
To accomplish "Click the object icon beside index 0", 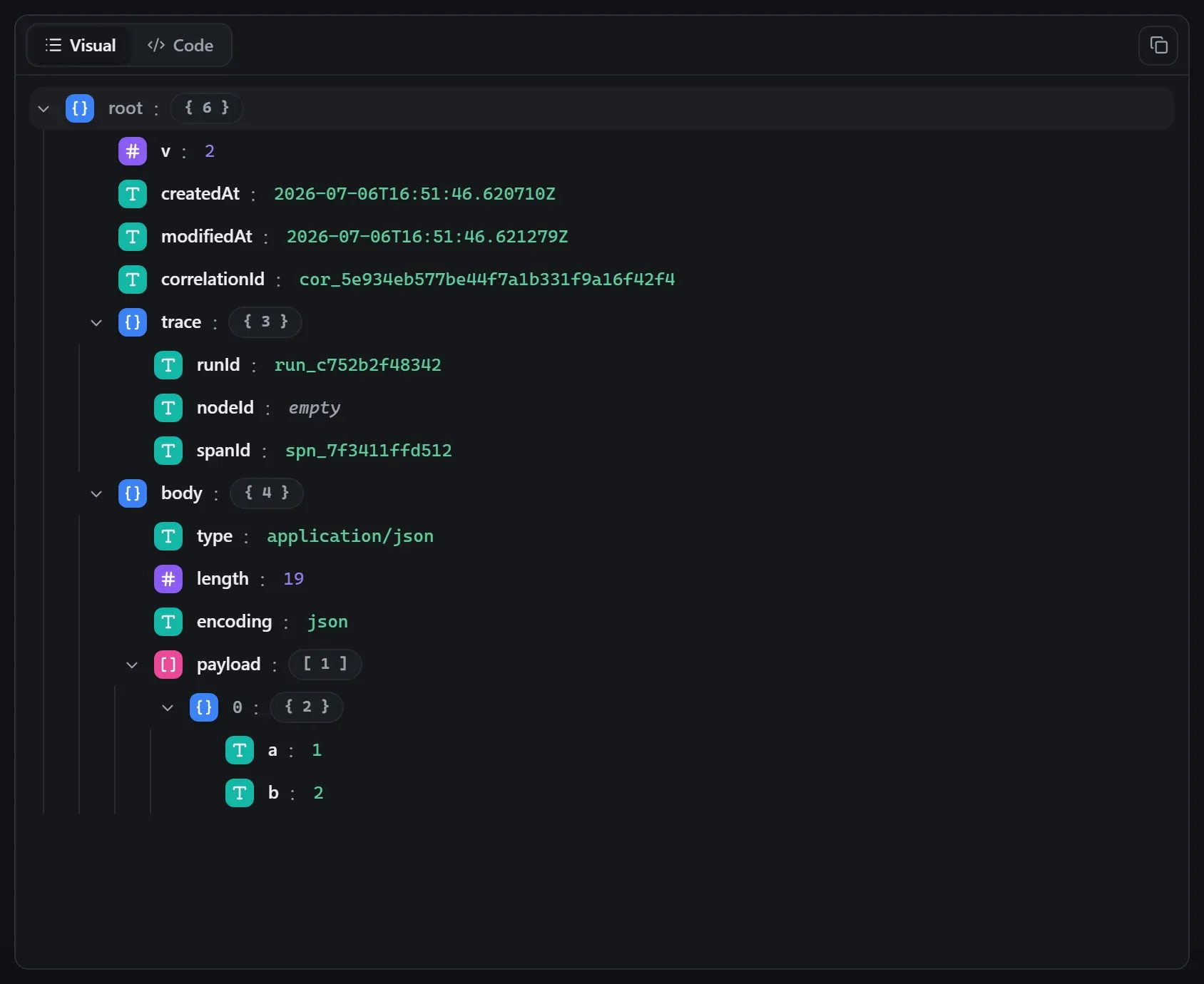I will coord(204,707).
